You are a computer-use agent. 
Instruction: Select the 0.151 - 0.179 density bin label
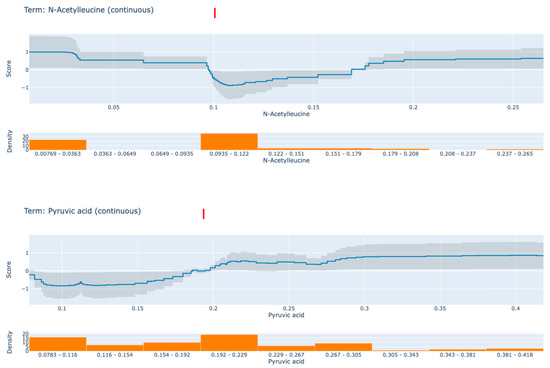pyautogui.click(x=343, y=154)
